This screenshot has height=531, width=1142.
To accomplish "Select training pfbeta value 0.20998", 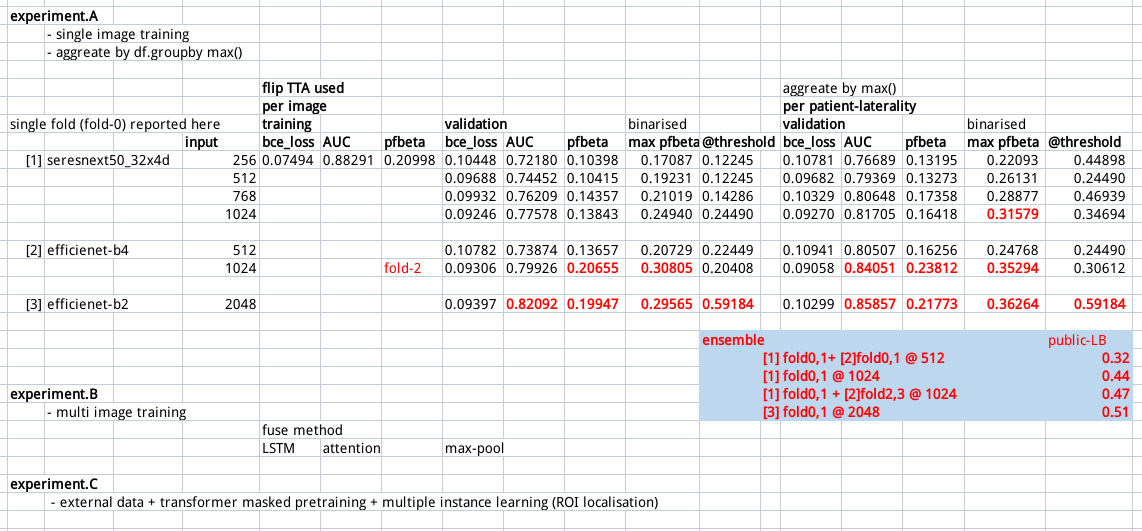I will pyautogui.click(x=409, y=160).
